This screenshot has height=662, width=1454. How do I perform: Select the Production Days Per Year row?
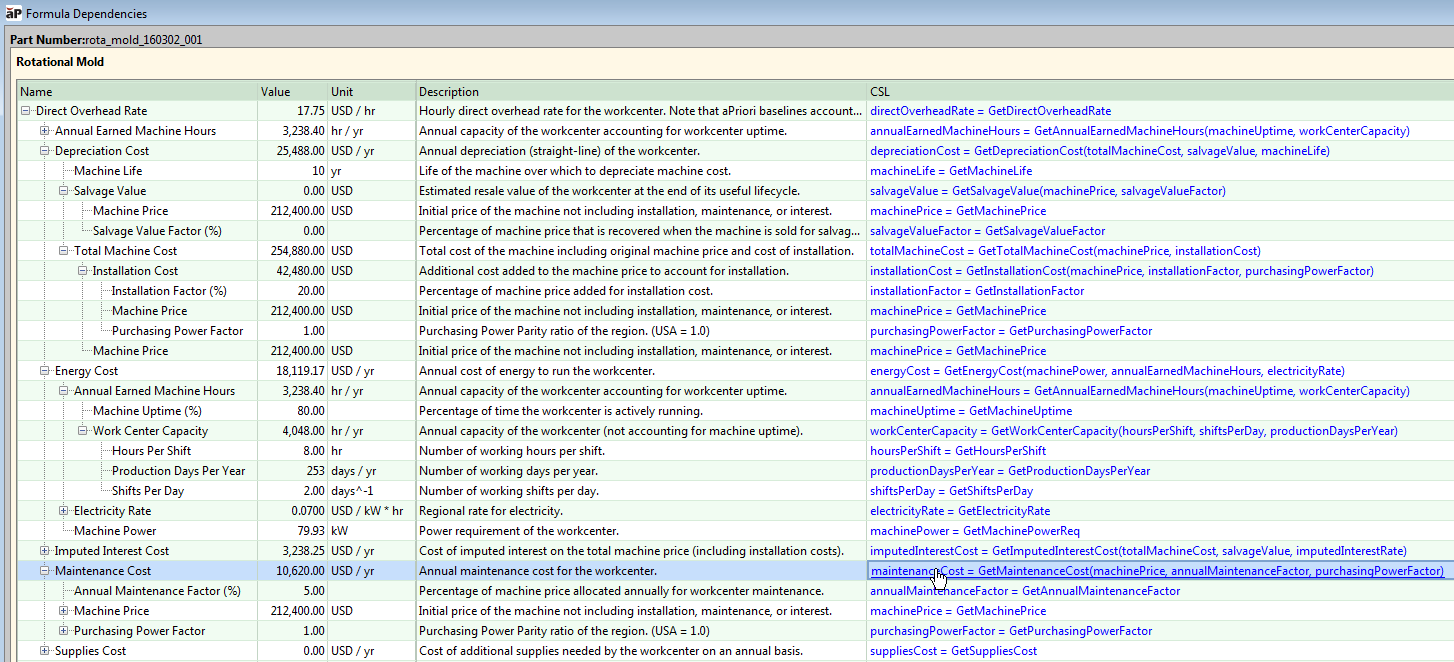pyautogui.click(x=179, y=471)
